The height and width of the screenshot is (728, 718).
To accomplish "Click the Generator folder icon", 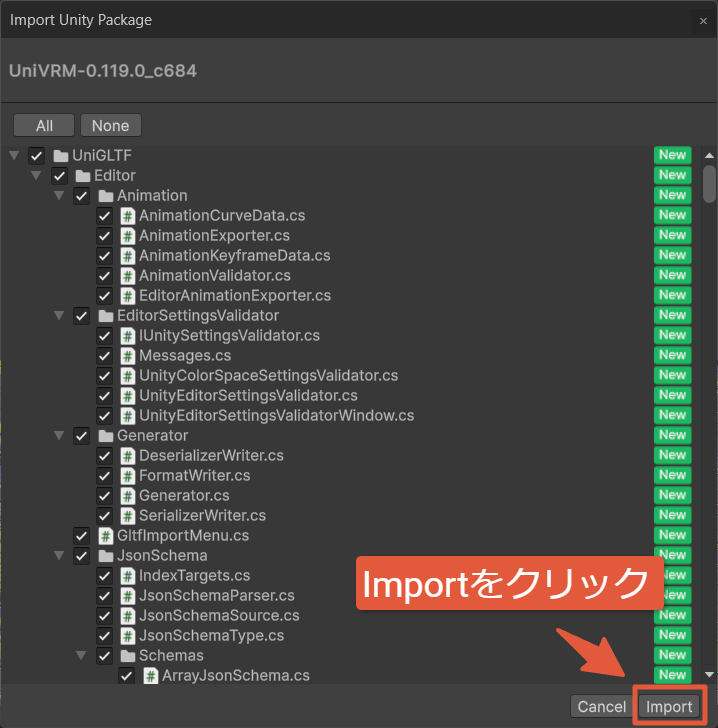I will [106, 436].
